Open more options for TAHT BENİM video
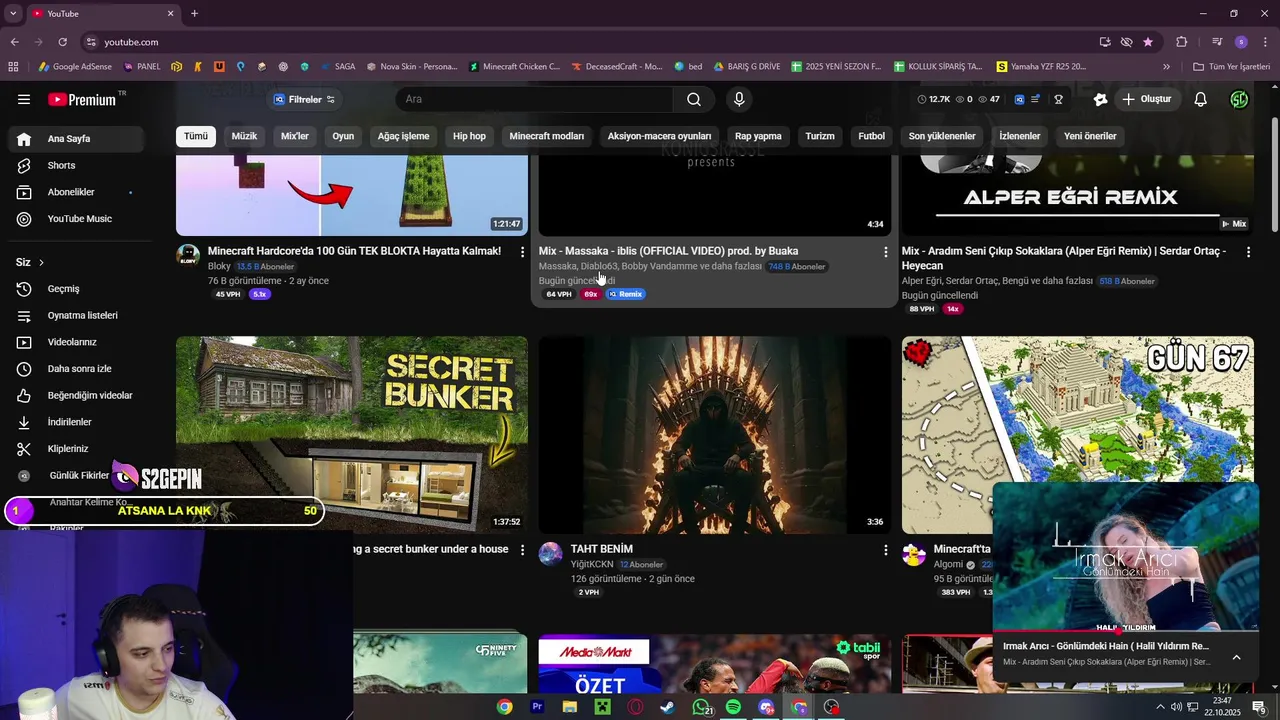1280x720 pixels. click(x=885, y=550)
